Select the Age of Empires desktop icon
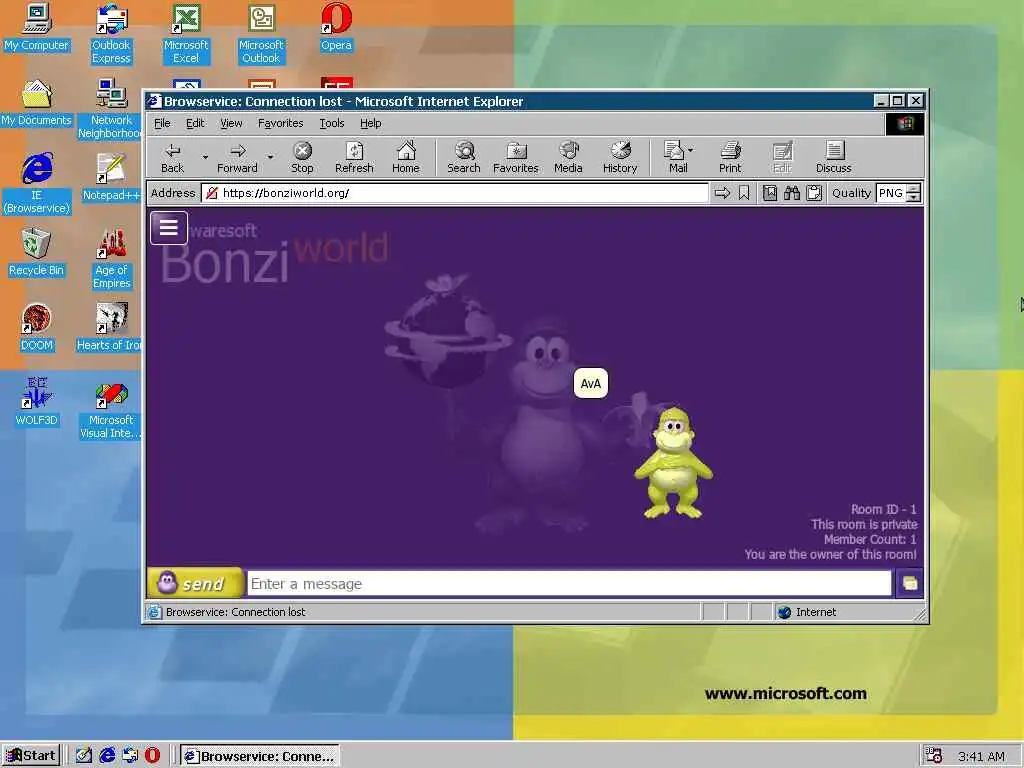The width and height of the screenshot is (1024, 768). pyautogui.click(x=112, y=259)
